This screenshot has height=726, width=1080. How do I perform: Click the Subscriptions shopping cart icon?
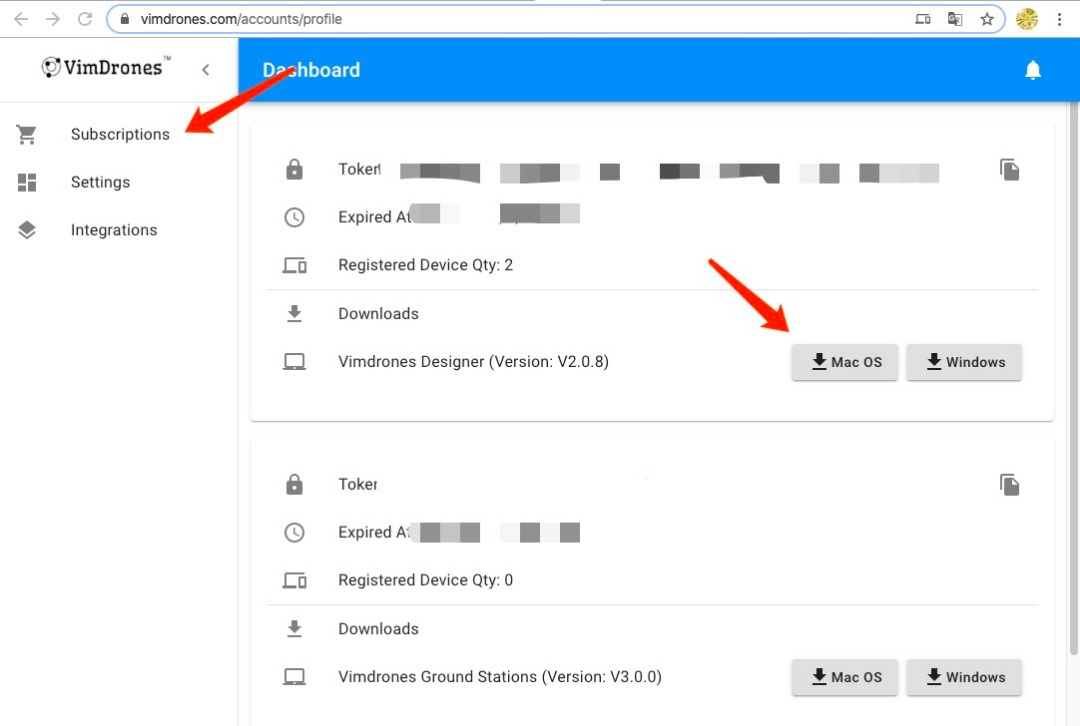tap(27, 134)
